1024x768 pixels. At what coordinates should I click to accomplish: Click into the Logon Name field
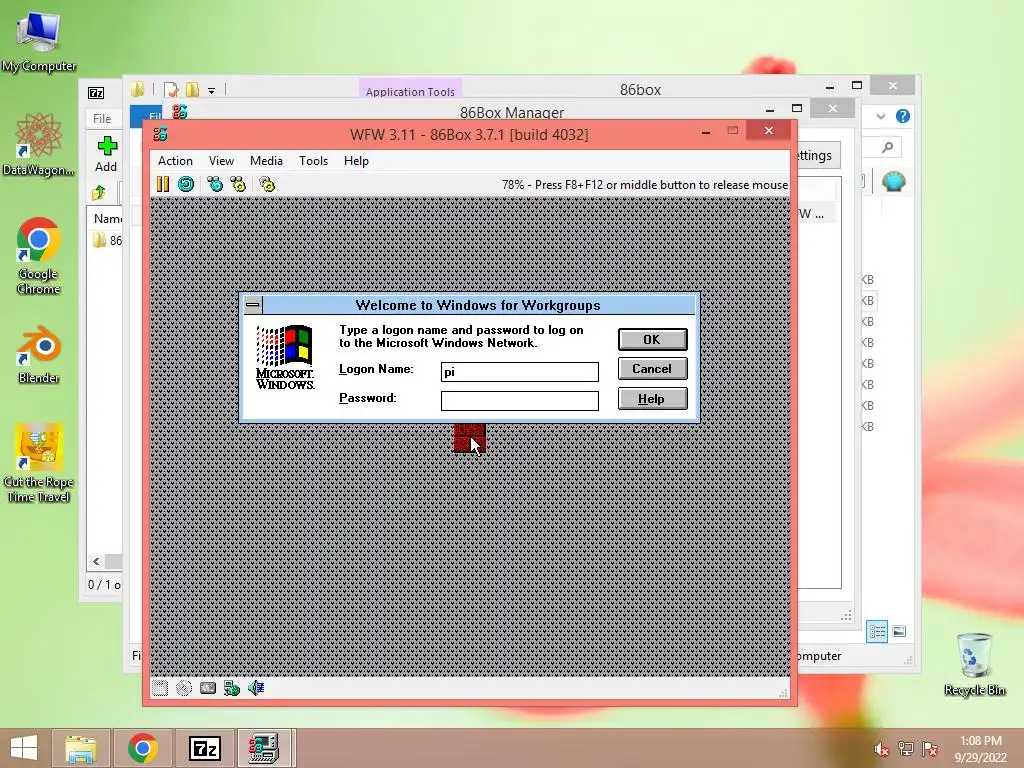(x=520, y=372)
